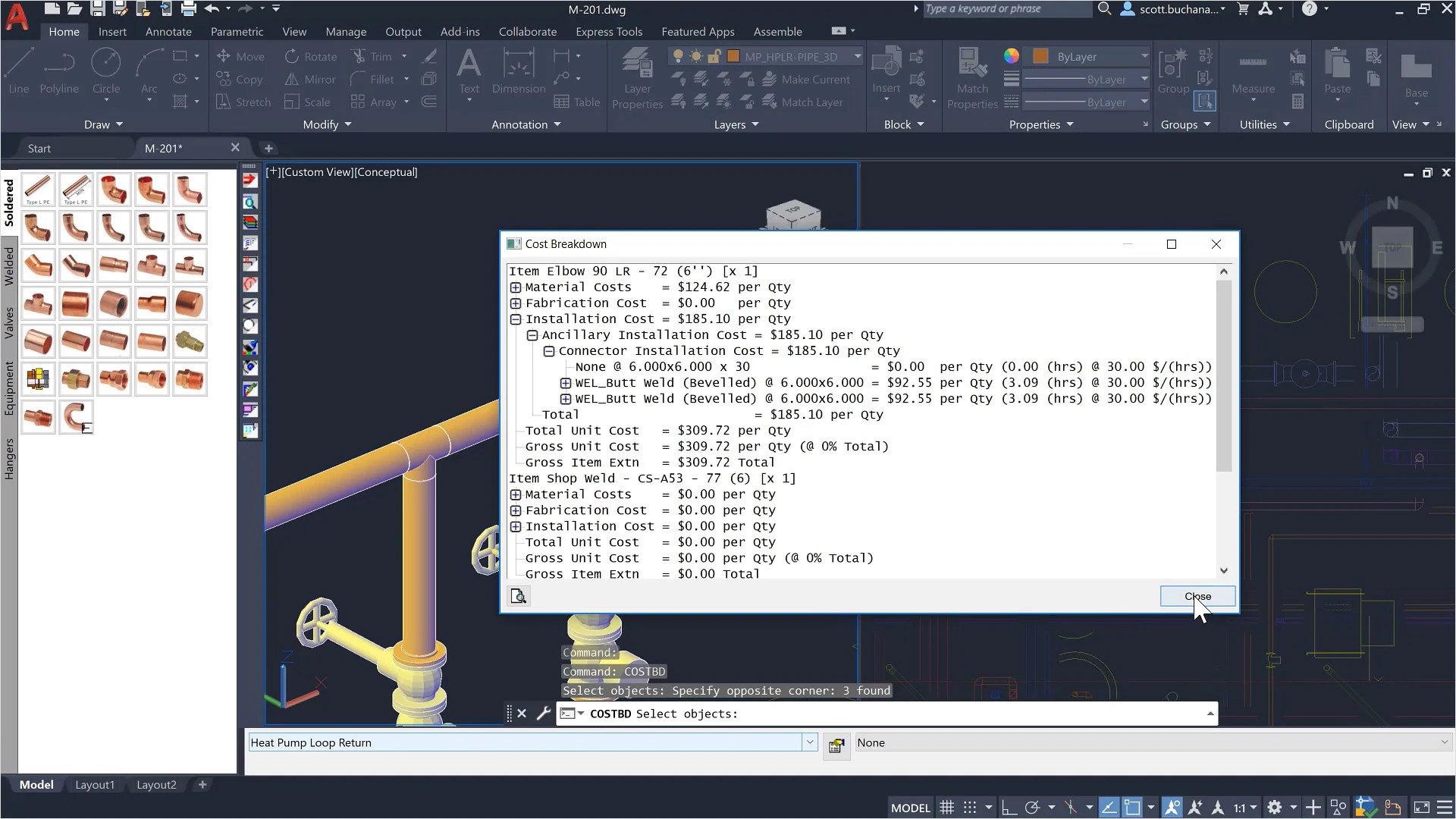Click the ByLayer object color swatch
The width and height of the screenshot is (1456, 819).
tap(1040, 57)
